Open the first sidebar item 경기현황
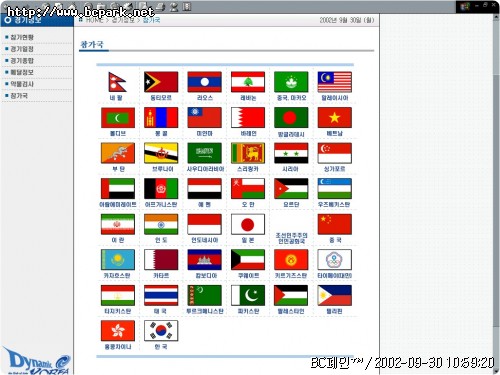 (22, 37)
